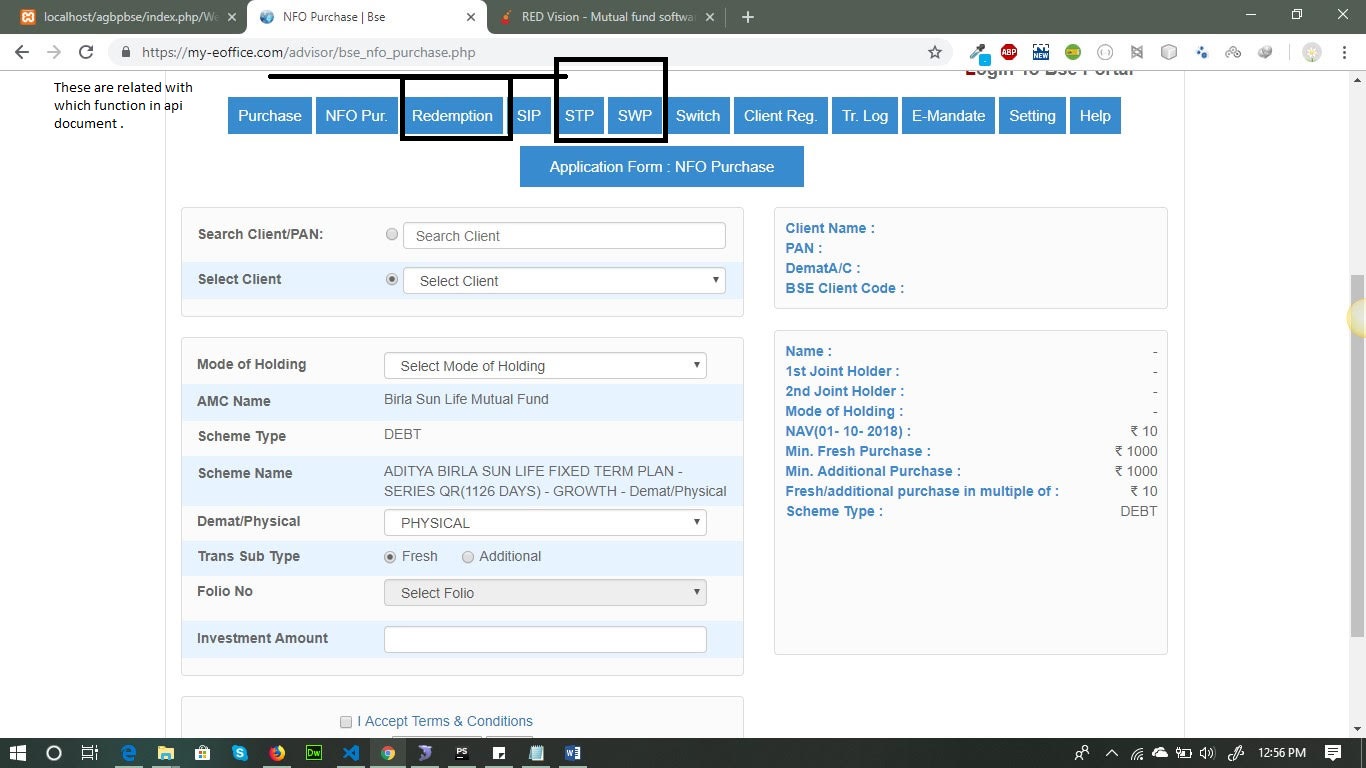Open Skype from the taskbar
Image resolution: width=1366 pixels, height=768 pixels.
(240, 753)
